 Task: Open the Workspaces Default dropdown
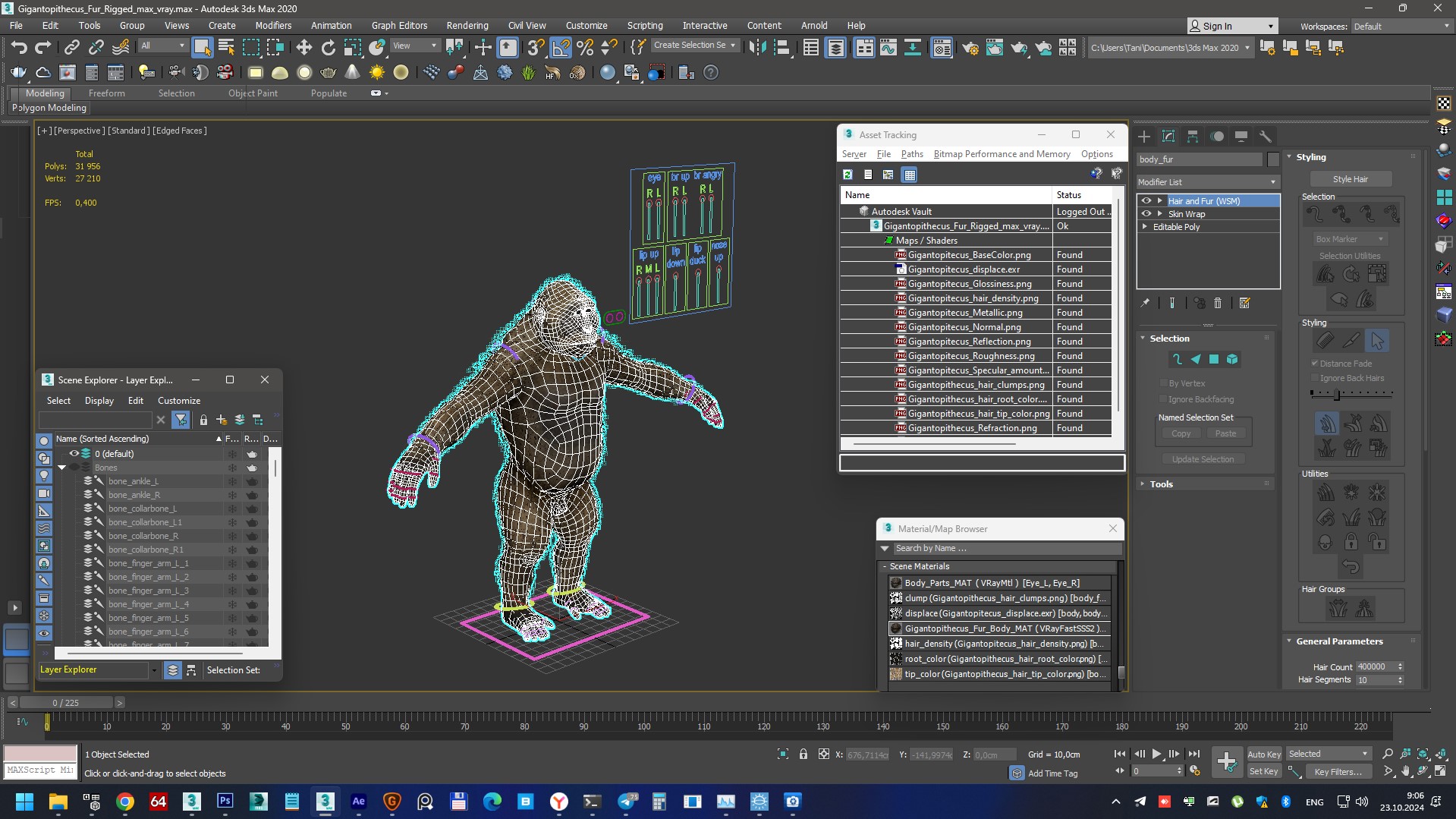pos(1401,26)
